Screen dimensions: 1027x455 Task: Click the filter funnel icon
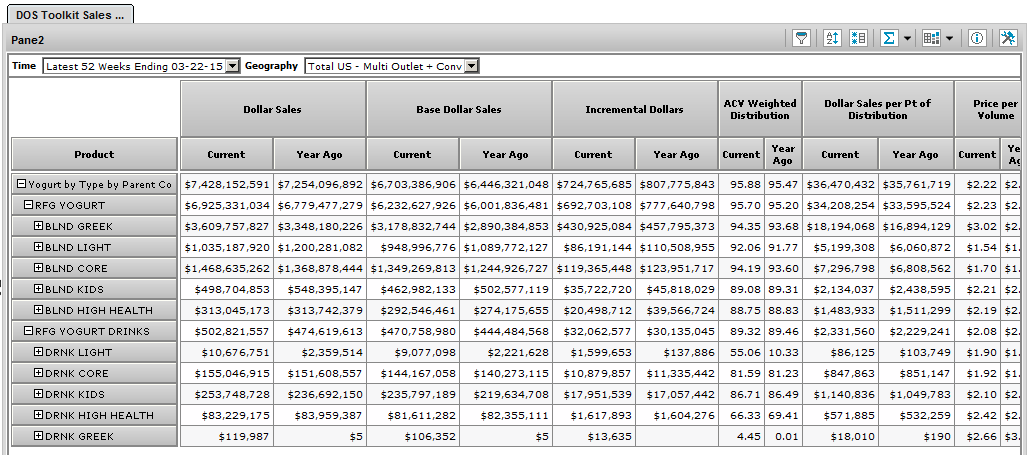pyautogui.click(x=801, y=38)
